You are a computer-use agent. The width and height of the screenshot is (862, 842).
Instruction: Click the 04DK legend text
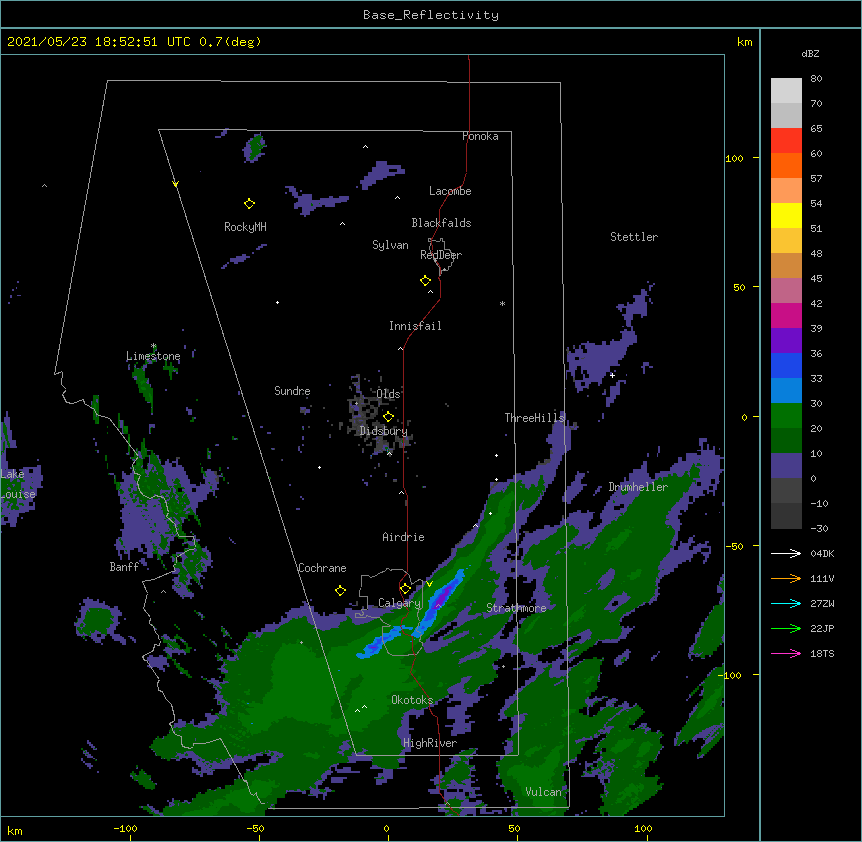822,553
